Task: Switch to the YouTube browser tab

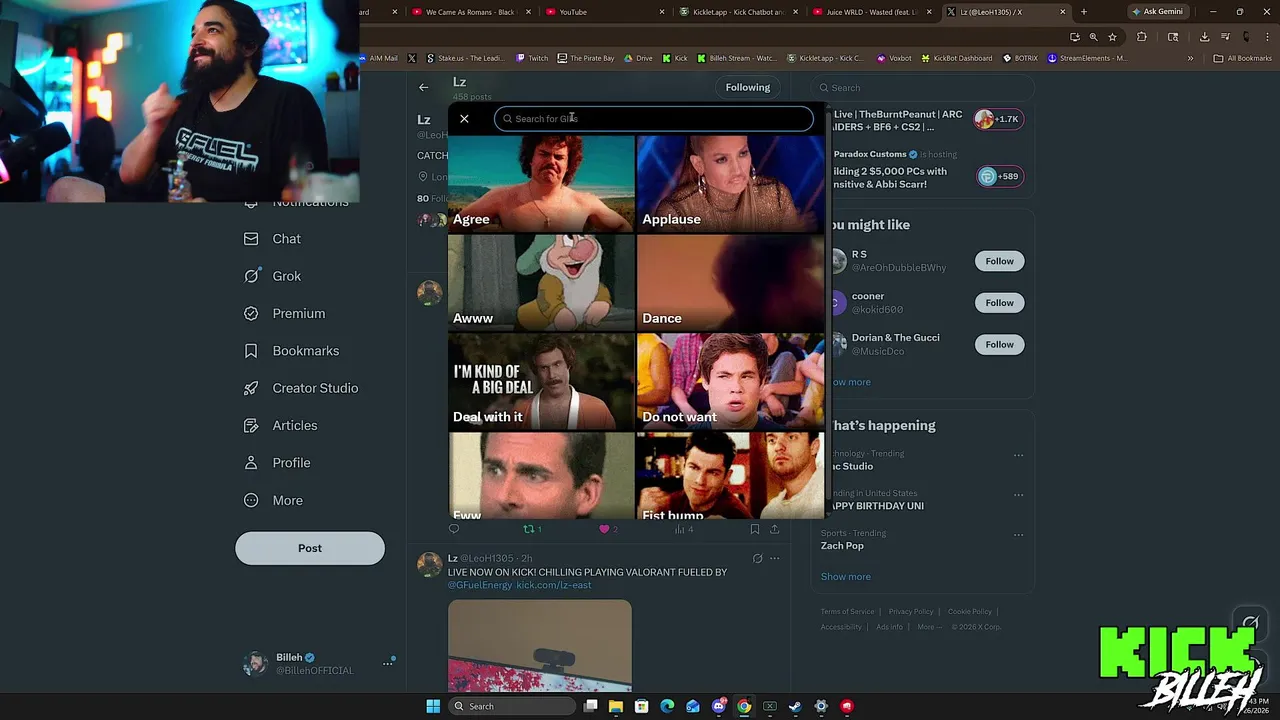Action: click(603, 12)
